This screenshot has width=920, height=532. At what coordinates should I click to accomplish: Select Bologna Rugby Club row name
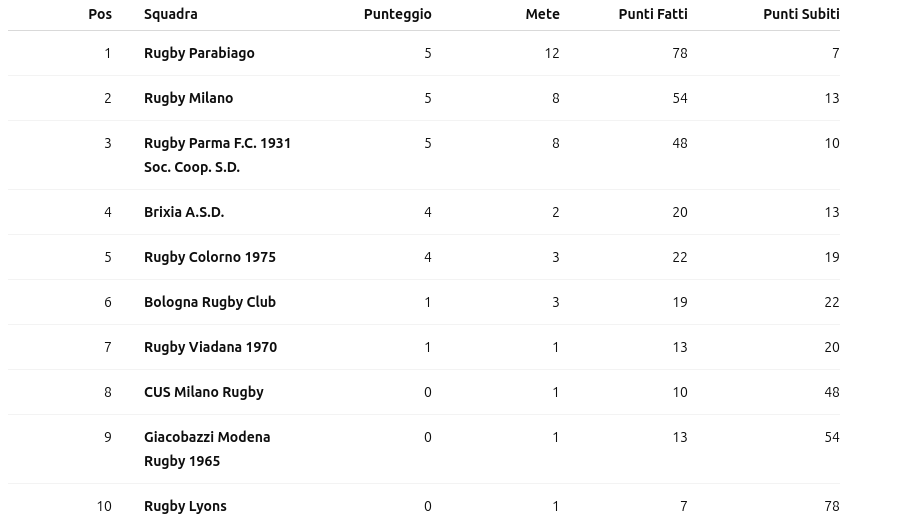click(210, 302)
